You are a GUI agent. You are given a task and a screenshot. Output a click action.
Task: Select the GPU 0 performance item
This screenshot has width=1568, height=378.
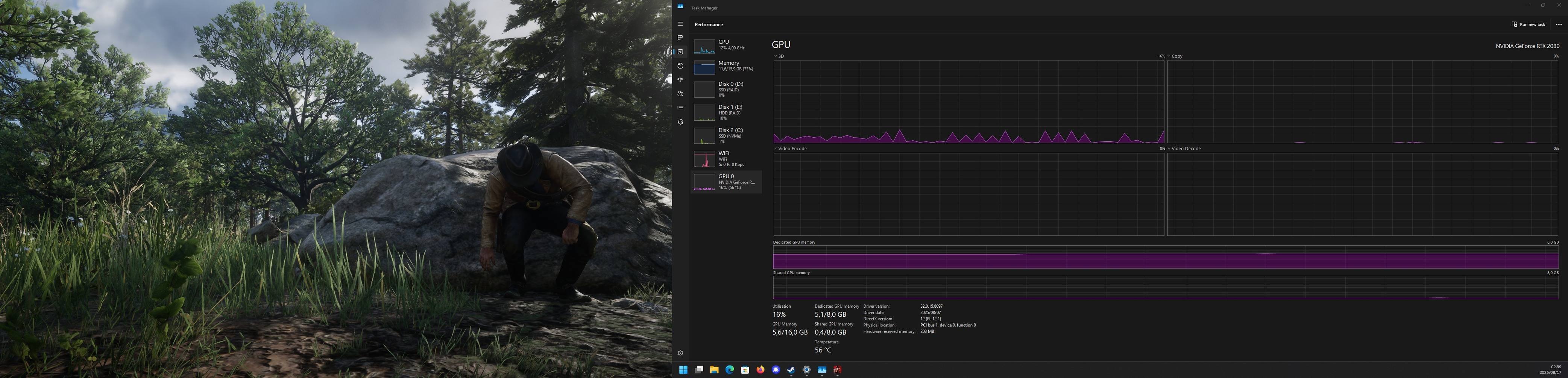coord(726,181)
